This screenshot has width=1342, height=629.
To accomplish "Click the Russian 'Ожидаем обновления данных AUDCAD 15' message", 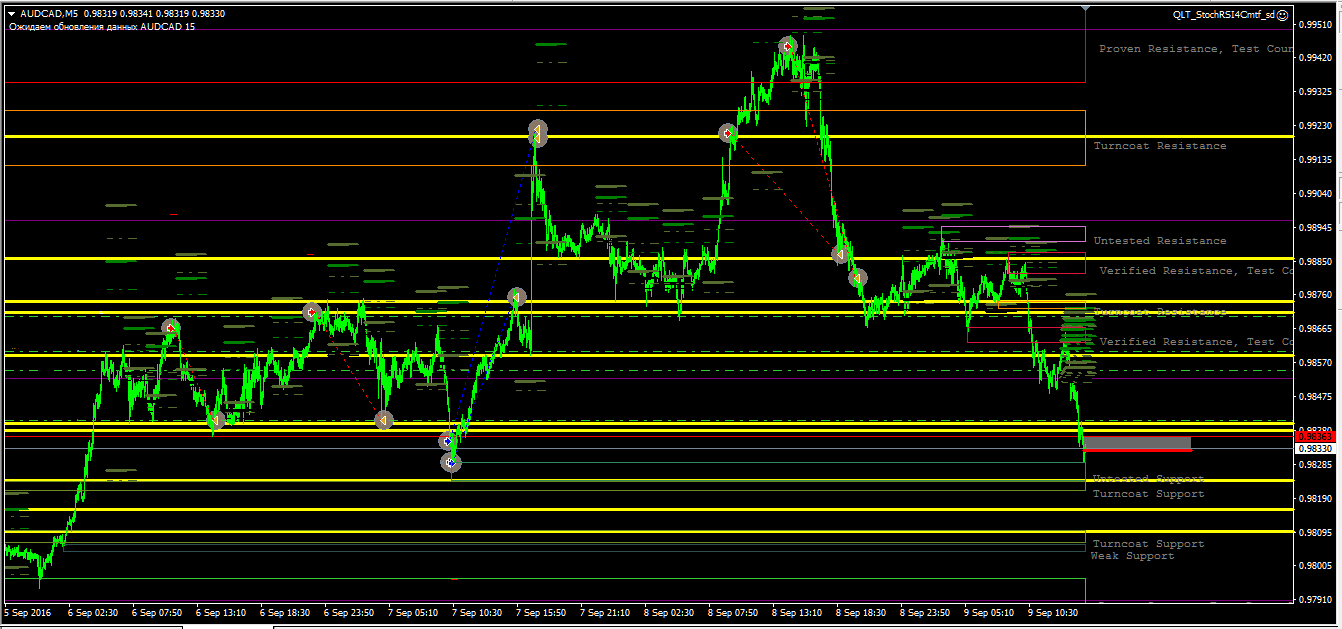I will 102,26.
